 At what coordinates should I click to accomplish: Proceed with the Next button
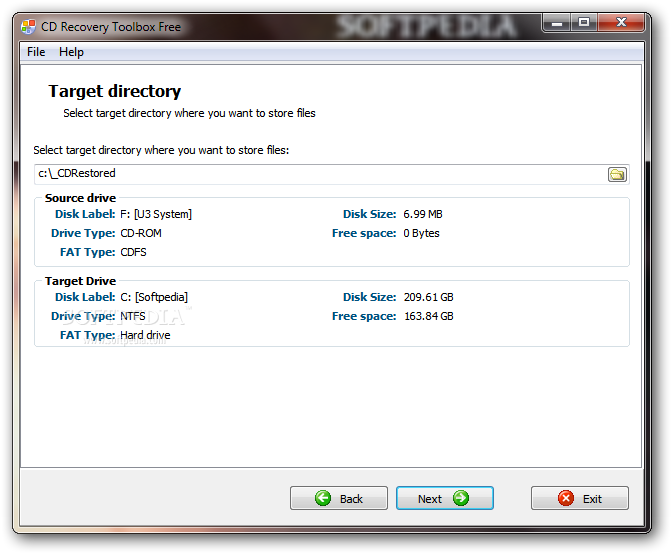tap(444, 498)
